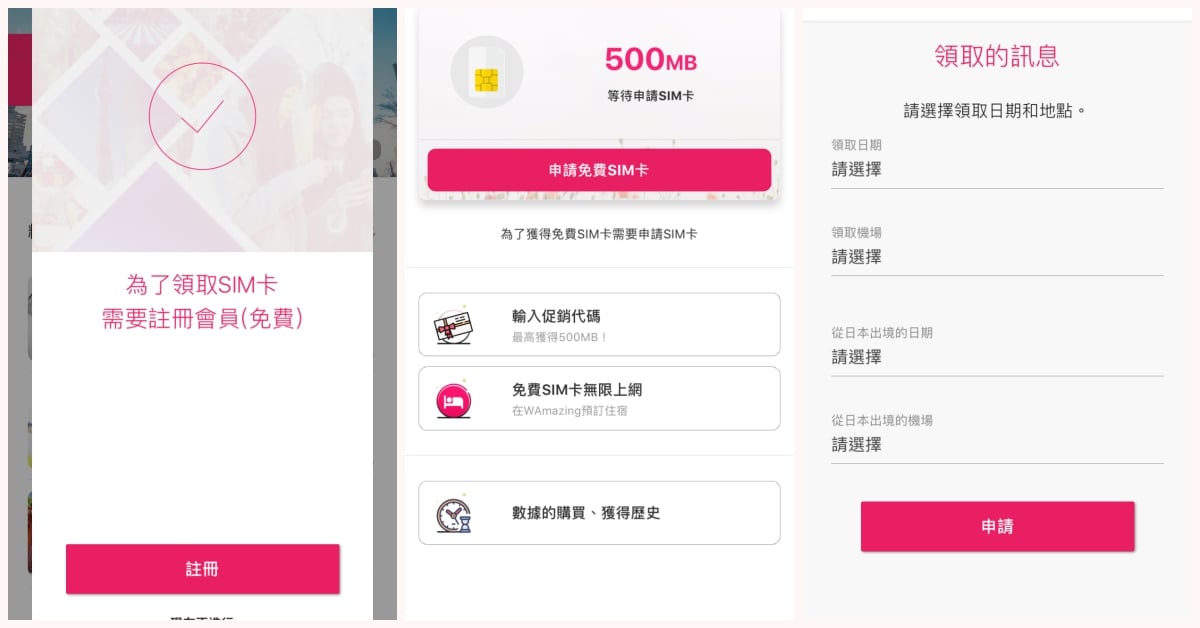1200x628 pixels.
Task: Open the 領取機場 pickup airport dropdown
Action: click(x=996, y=257)
